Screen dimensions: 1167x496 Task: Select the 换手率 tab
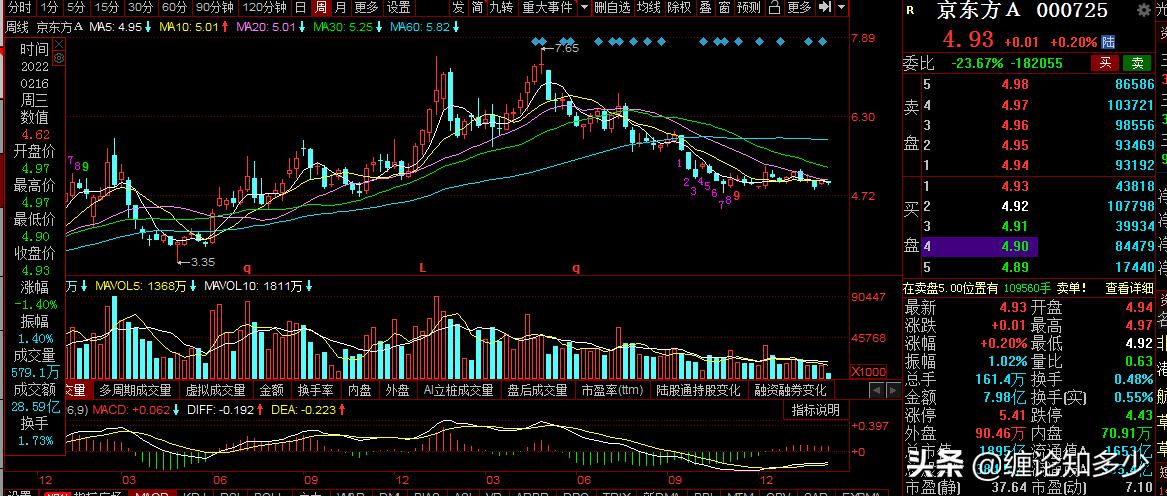click(x=316, y=390)
